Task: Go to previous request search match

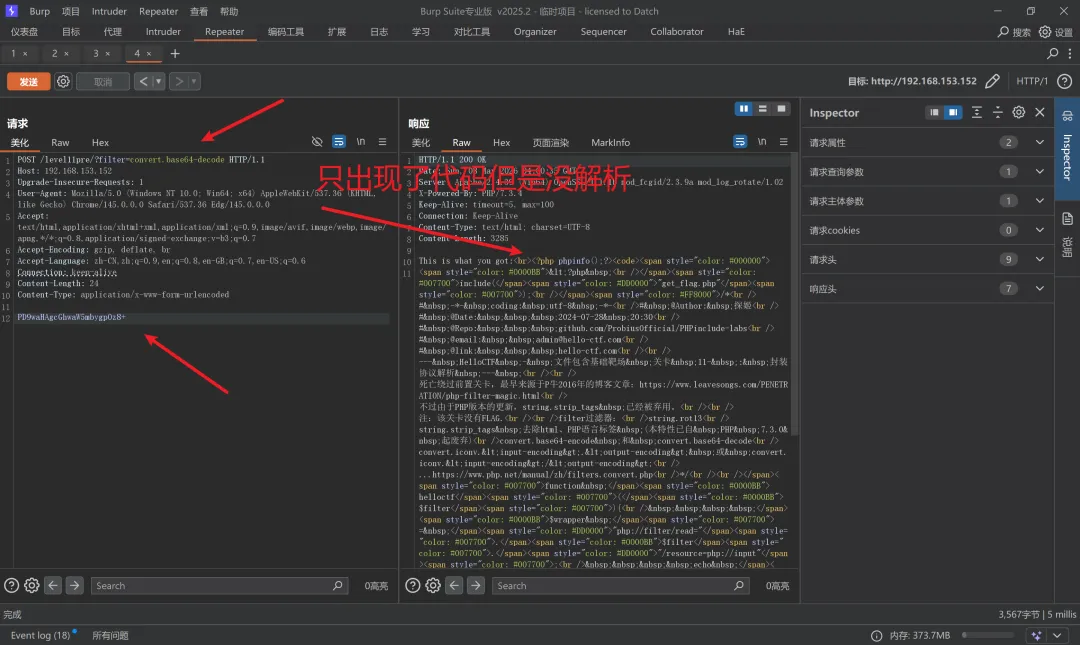Action: click(x=53, y=586)
